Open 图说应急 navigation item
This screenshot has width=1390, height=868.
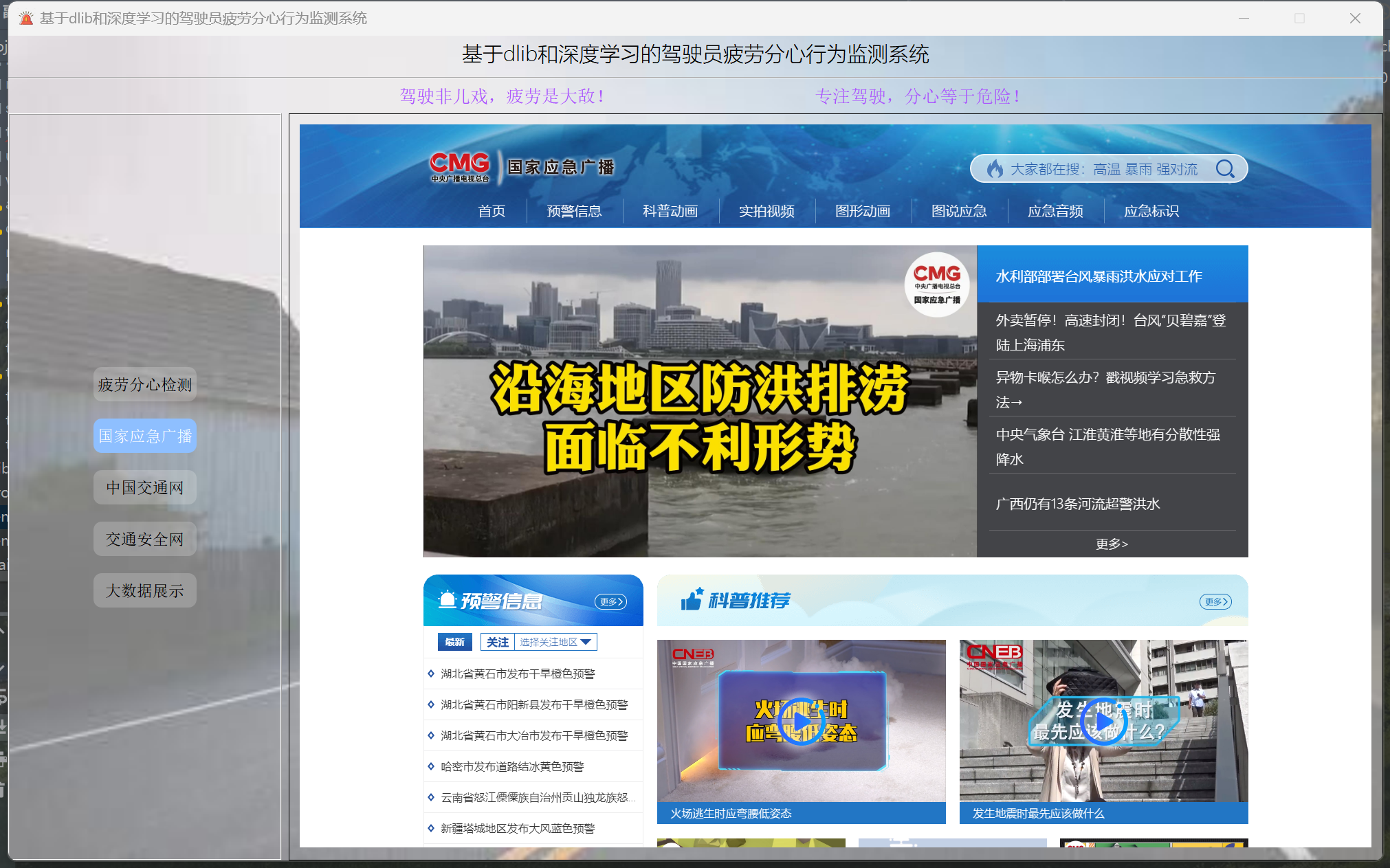[959, 211]
